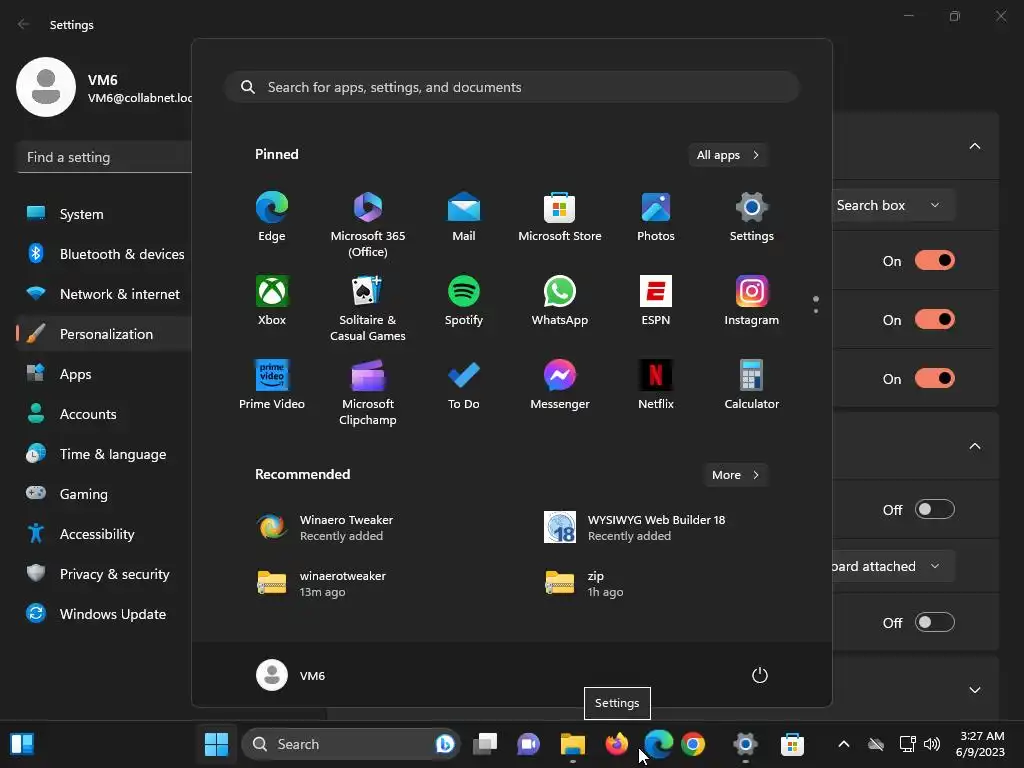Screen dimensions: 1024x768
Task: Open Bluetooth & devices settings
Action: point(104,254)
